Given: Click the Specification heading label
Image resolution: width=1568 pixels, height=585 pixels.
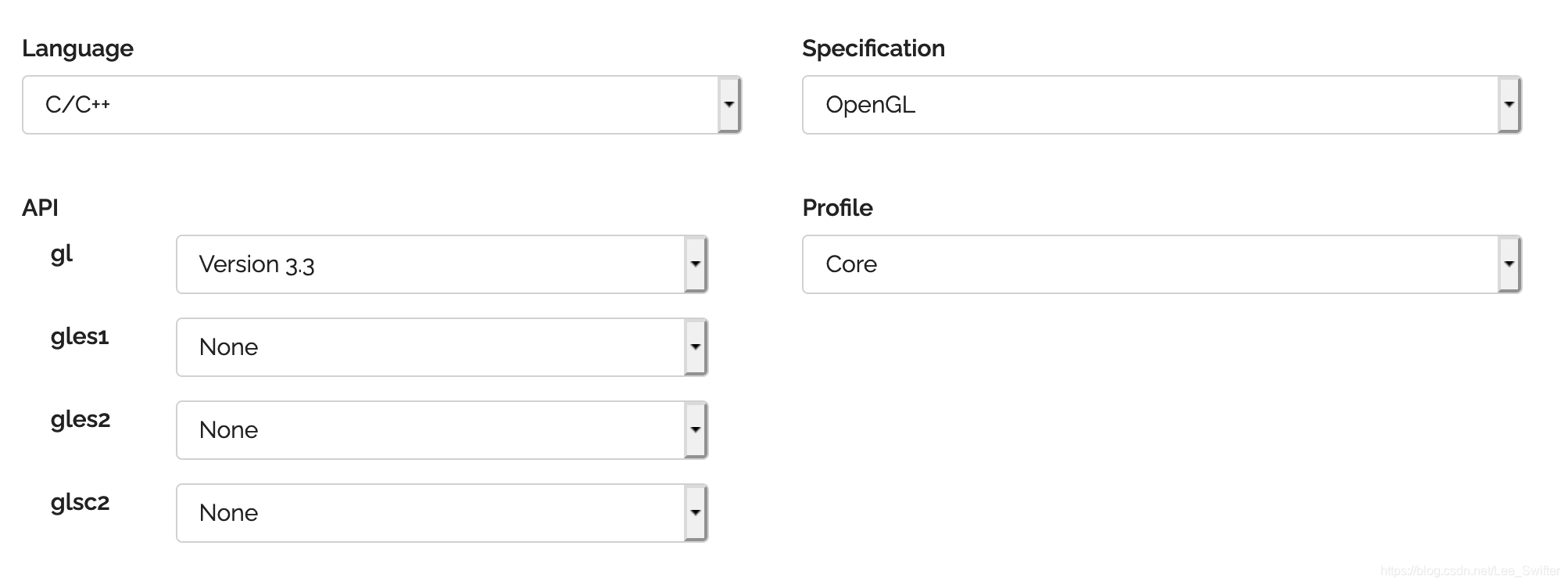Looking at the screenshot, I should pos(873,48).
